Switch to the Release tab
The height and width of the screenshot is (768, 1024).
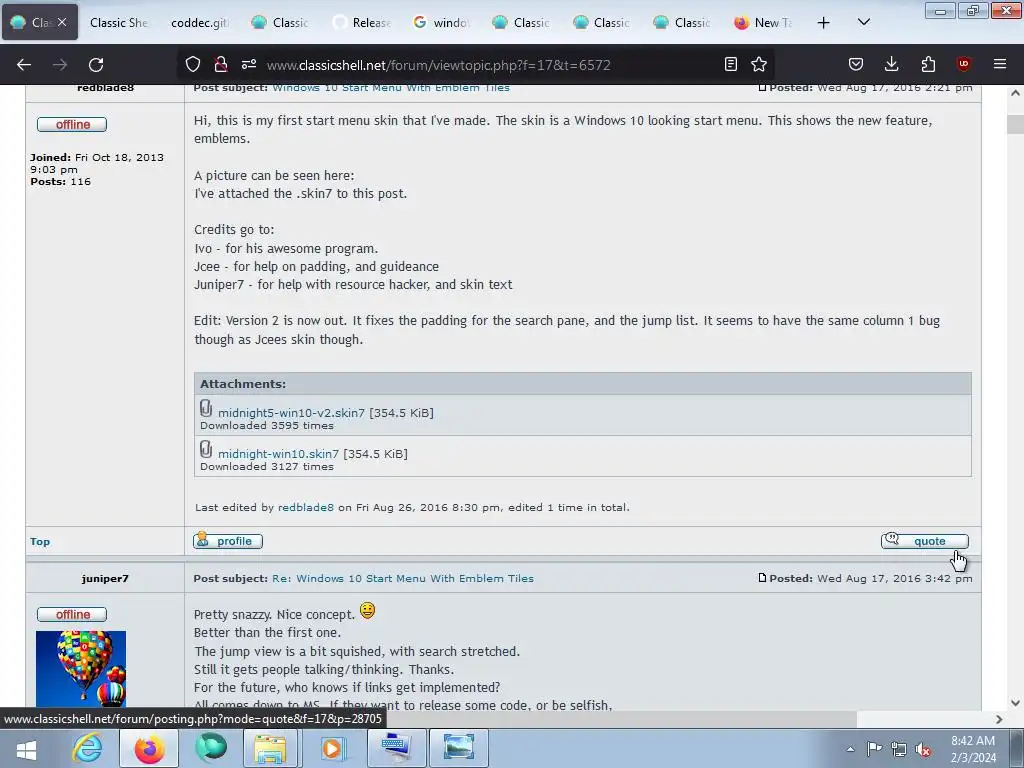[x=361, y=22]
